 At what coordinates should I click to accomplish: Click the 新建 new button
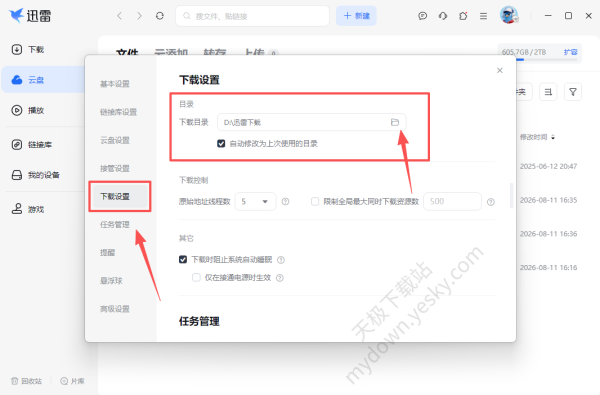click(x=356, y=16)
